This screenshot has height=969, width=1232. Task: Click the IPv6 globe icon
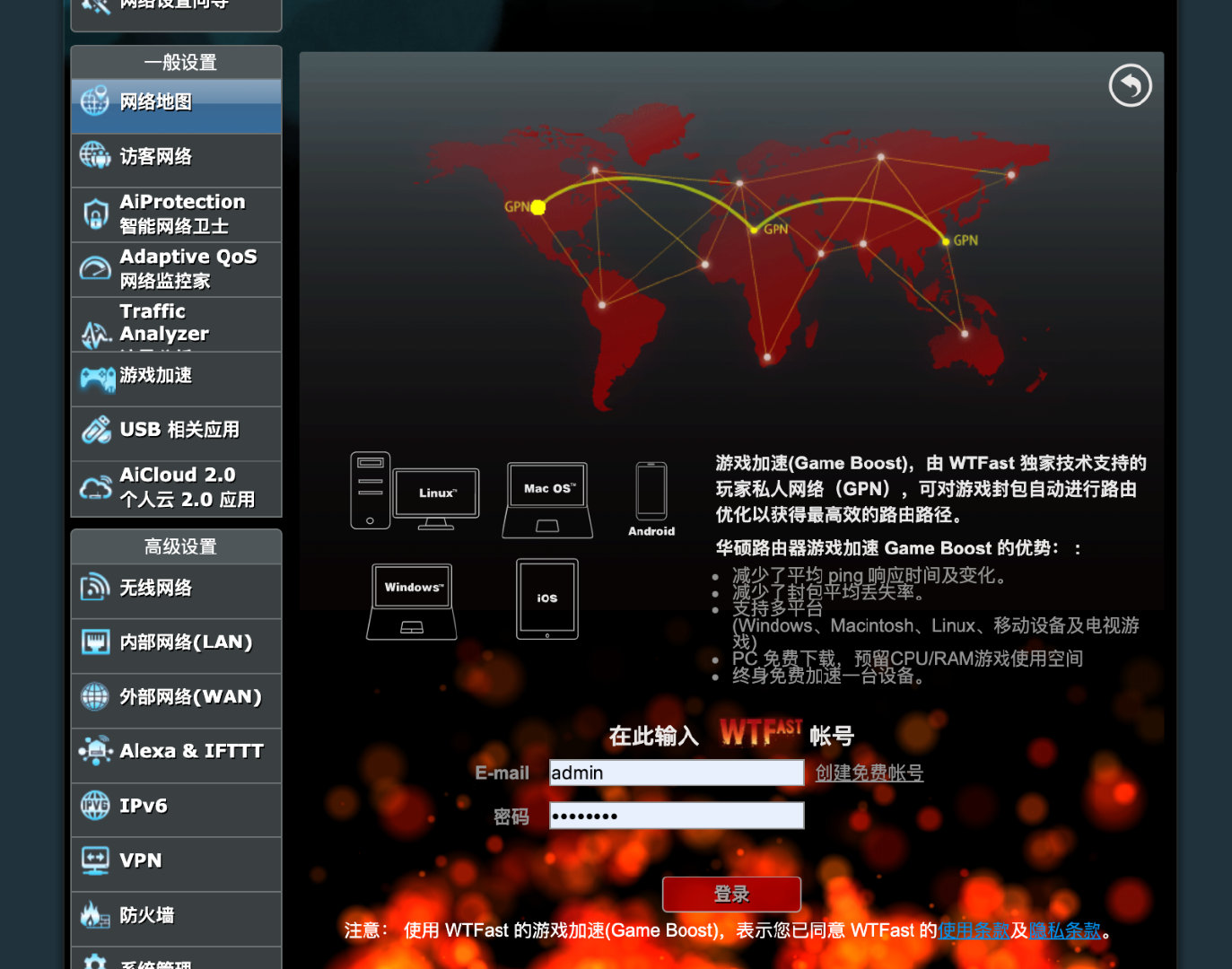click(x=95, y=806)
